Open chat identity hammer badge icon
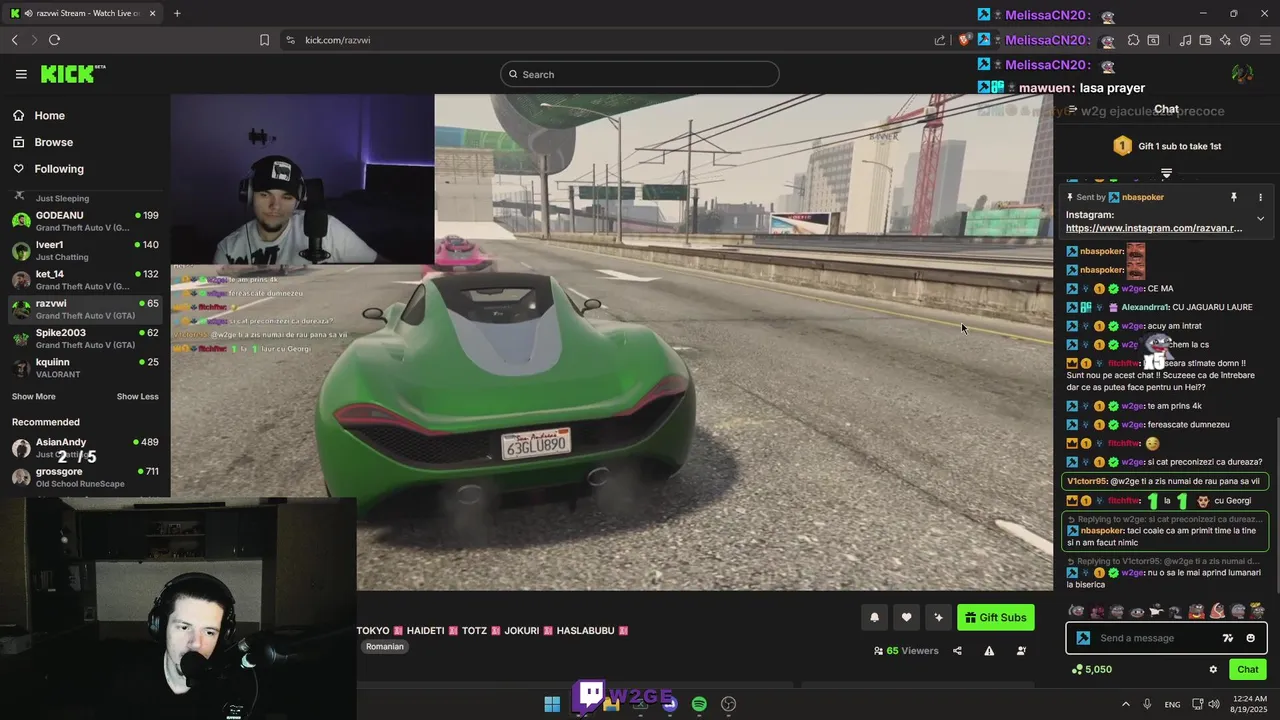Viewport: 1280px width, 720px height. coord(1083,638)
